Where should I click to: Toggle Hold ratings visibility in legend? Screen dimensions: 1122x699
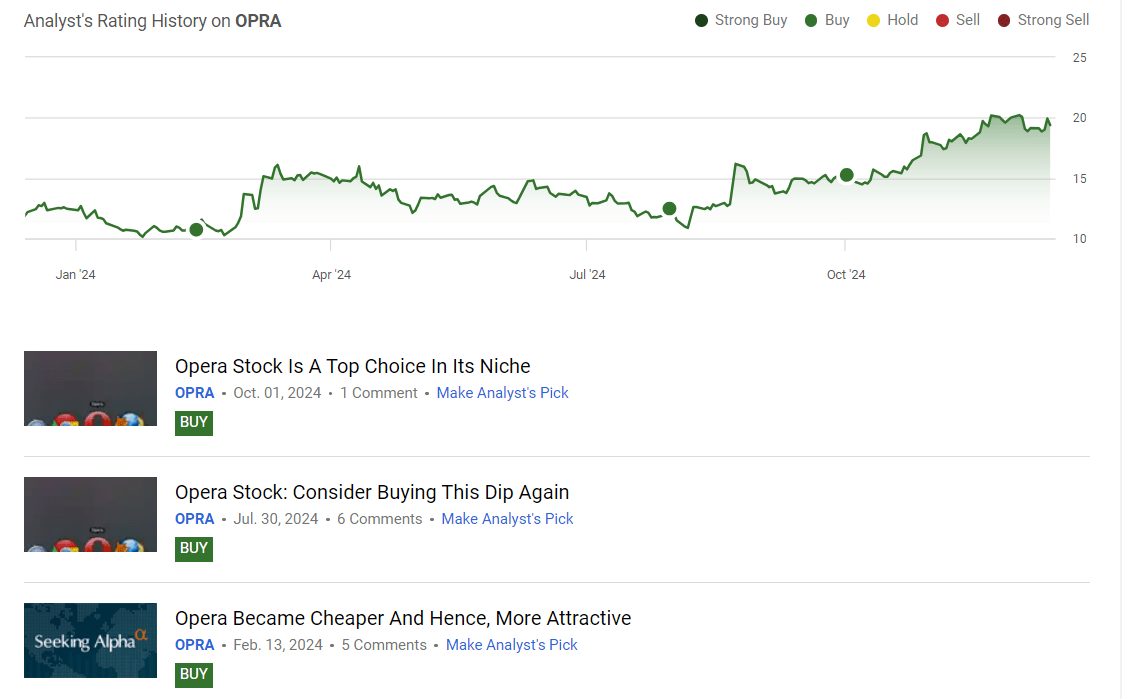(892, 19)
